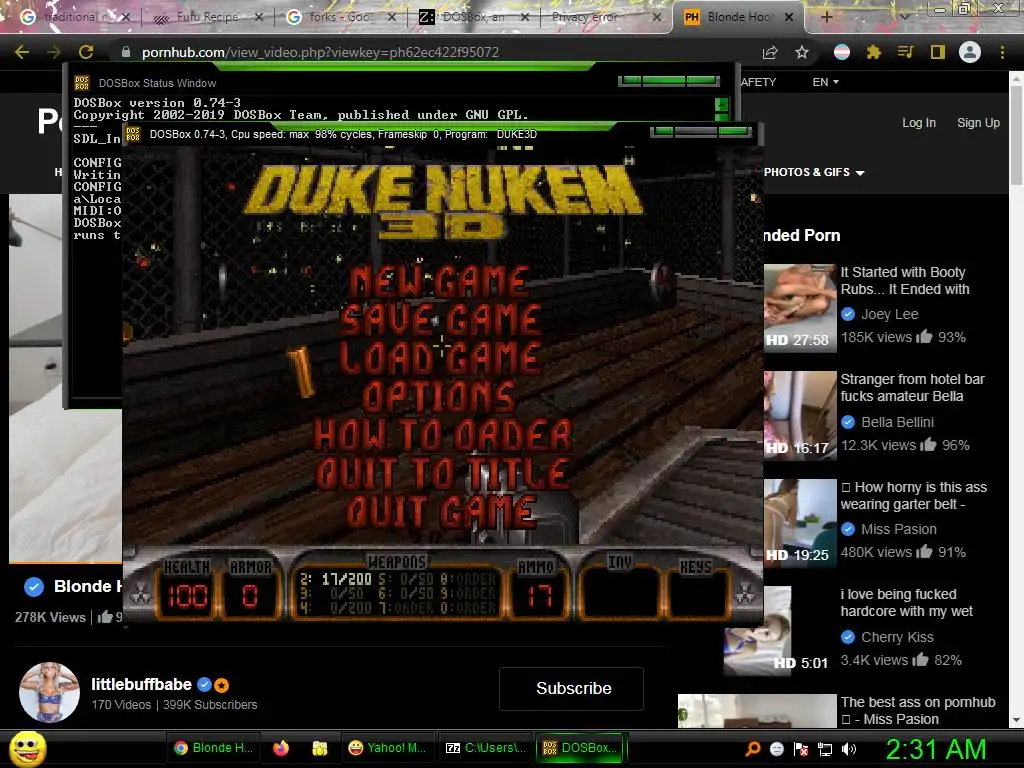This screenshot has width=1024, height=768.
Task: Click the DOSBox Status Window title icon
Action: pyautogui.click(x=82, y=83)
